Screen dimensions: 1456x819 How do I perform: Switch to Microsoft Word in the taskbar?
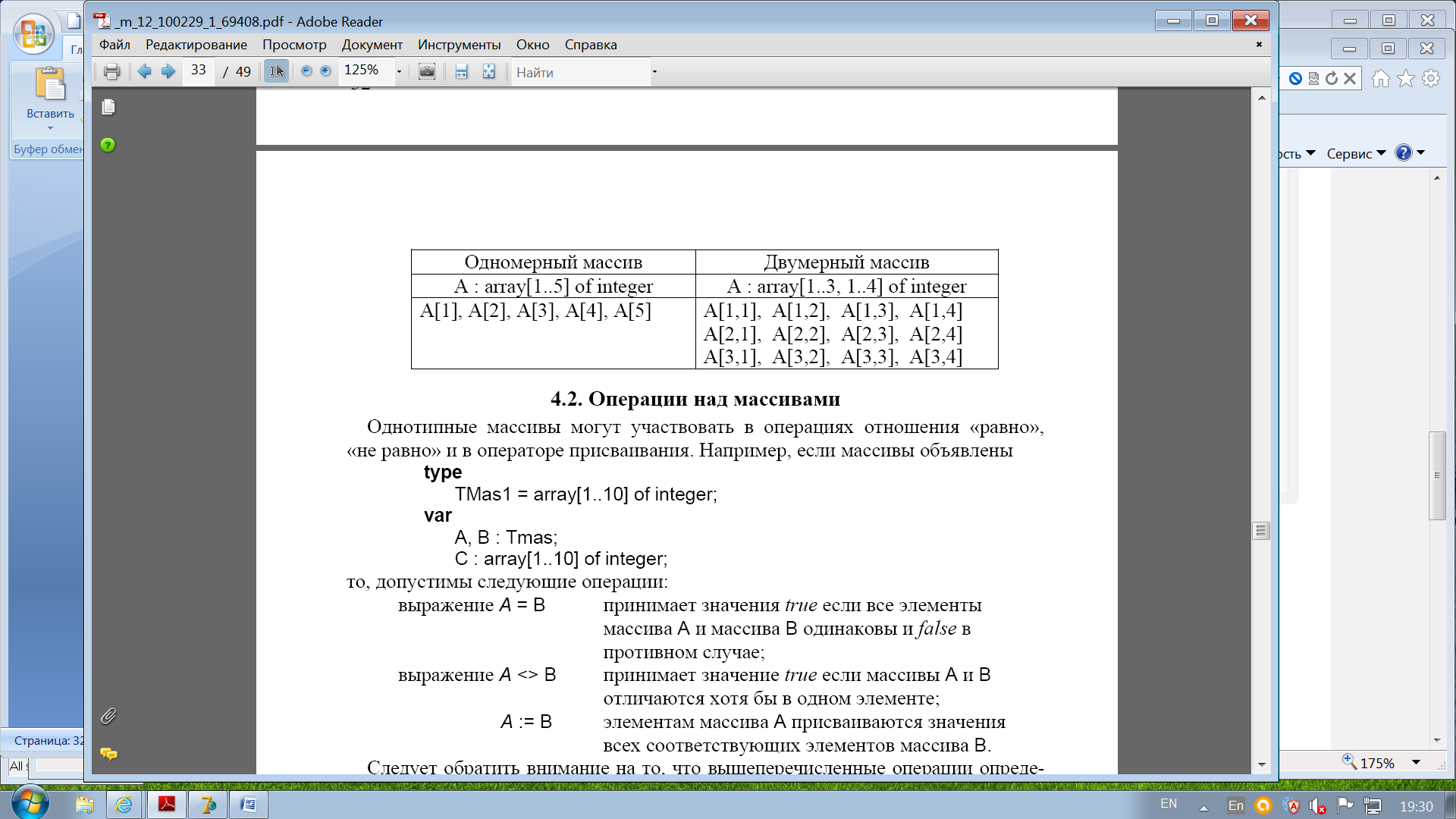tap(248, 805)
